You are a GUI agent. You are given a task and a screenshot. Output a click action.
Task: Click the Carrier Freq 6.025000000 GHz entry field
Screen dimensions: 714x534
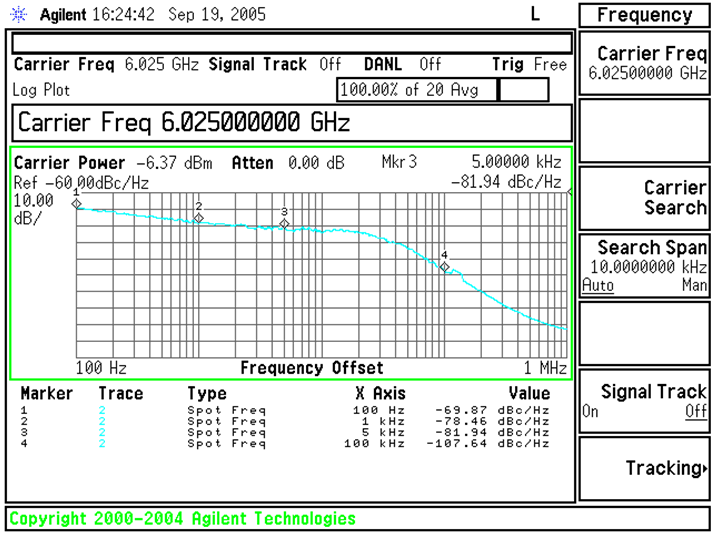pos(291,124)
